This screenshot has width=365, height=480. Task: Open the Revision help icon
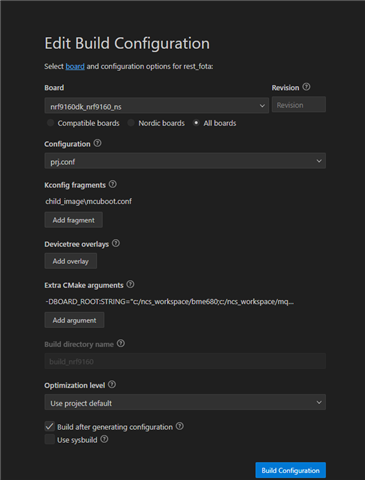(x=306, y=87)
